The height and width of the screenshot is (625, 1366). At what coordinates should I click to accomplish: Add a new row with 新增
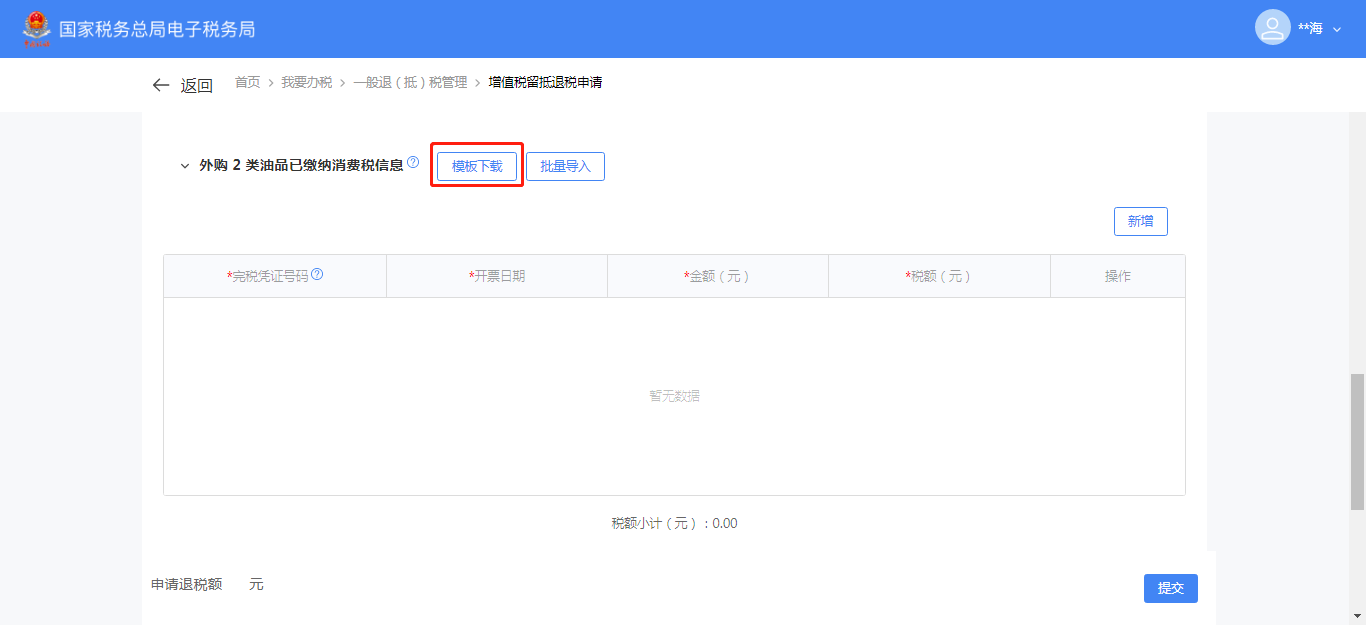click(1140, 221)
